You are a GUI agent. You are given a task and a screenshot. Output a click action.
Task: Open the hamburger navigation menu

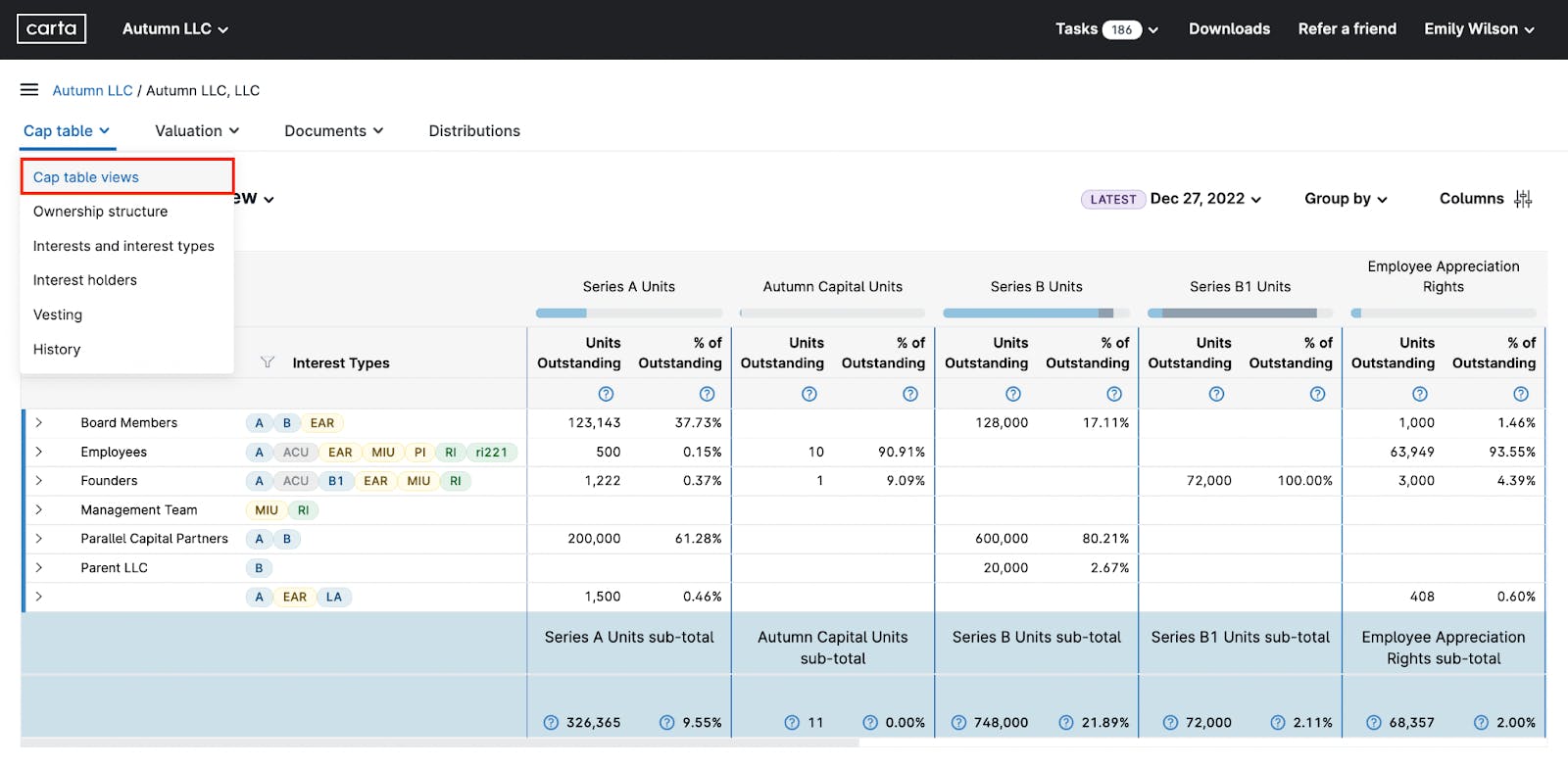tap(29, 90)
